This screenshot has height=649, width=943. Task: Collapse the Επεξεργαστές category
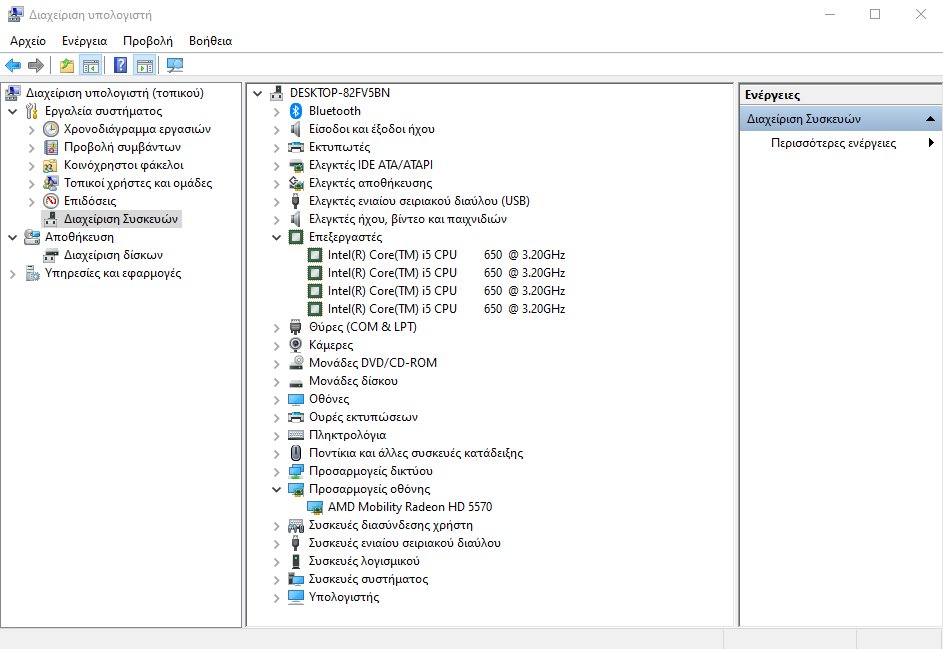[276, 237]
